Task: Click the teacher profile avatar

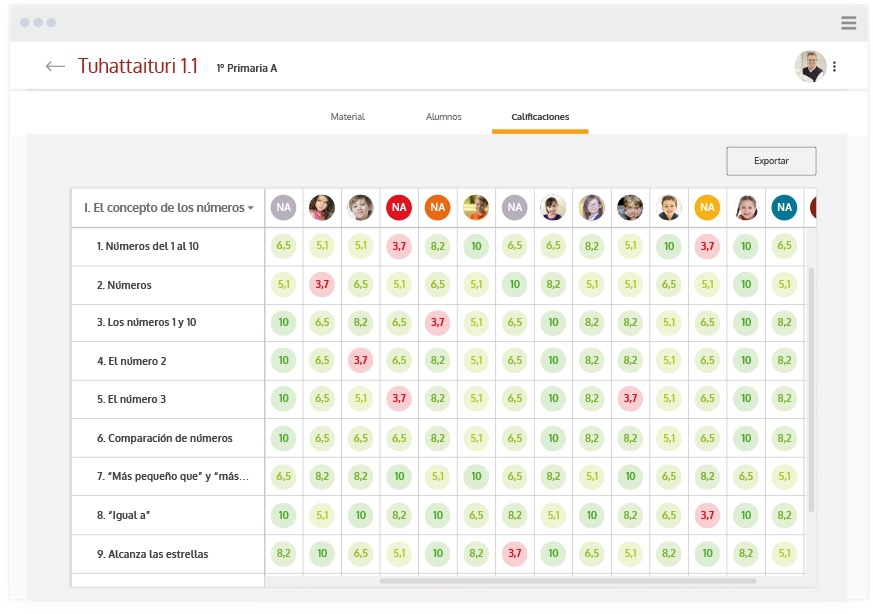Action: click(x=810, y=67)
